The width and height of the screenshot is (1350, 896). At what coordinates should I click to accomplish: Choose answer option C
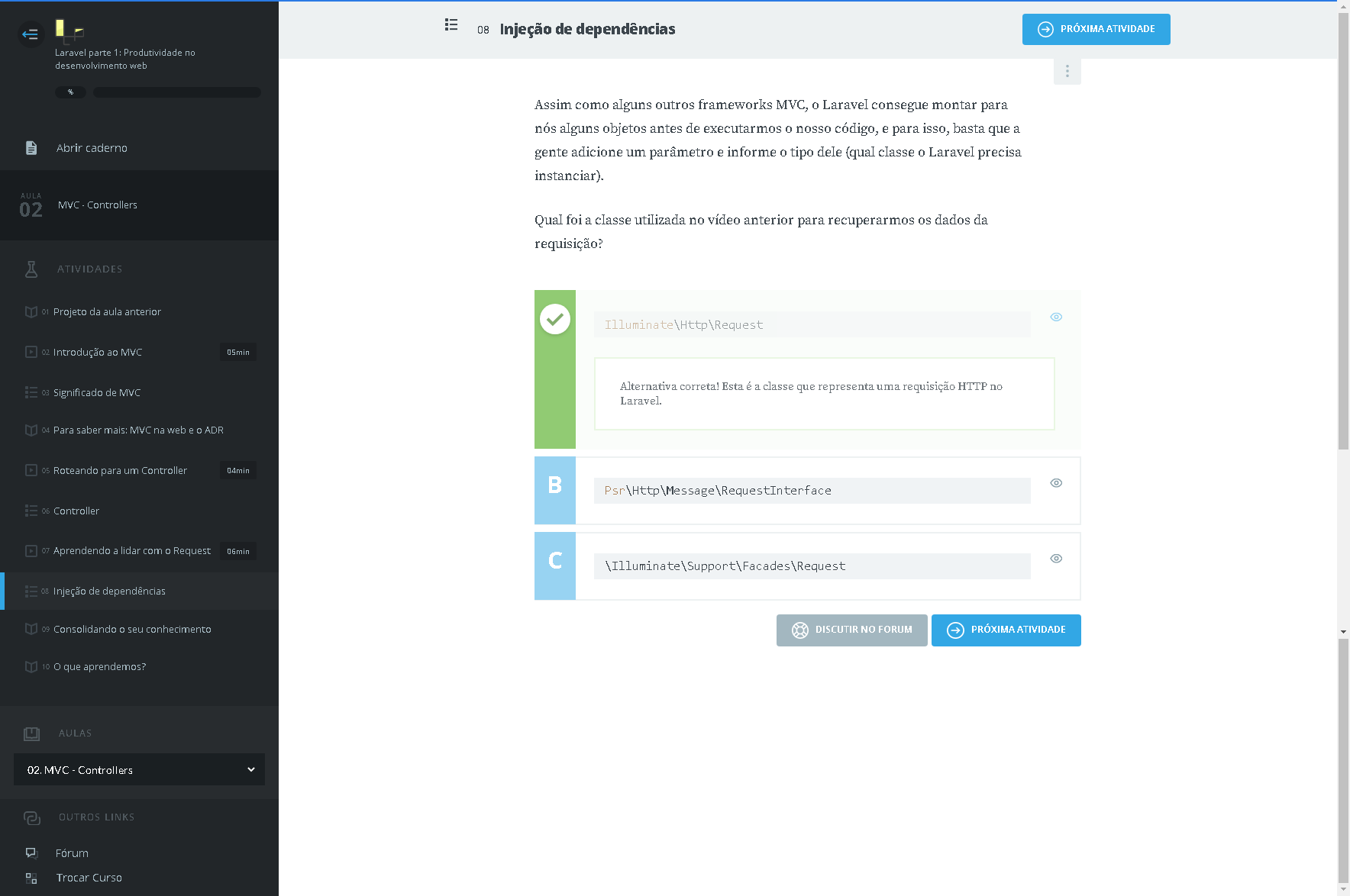tap(555, 566)
